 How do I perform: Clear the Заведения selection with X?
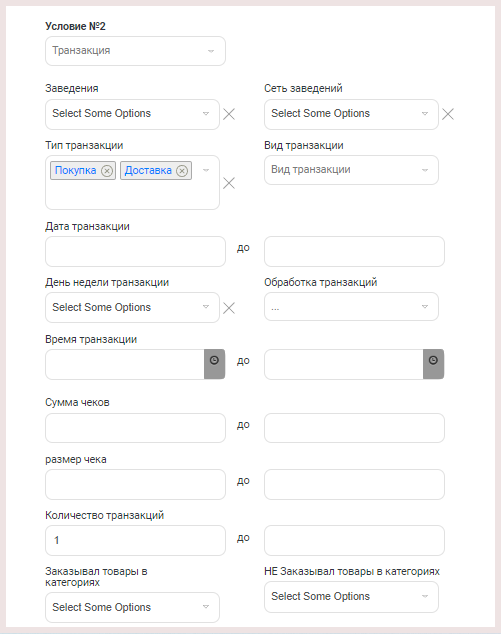[x=229, y=114]
